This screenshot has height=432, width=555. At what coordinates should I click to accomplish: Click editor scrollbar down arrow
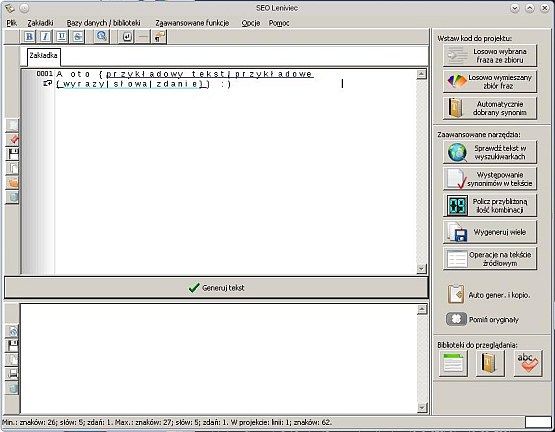point(421,269)
